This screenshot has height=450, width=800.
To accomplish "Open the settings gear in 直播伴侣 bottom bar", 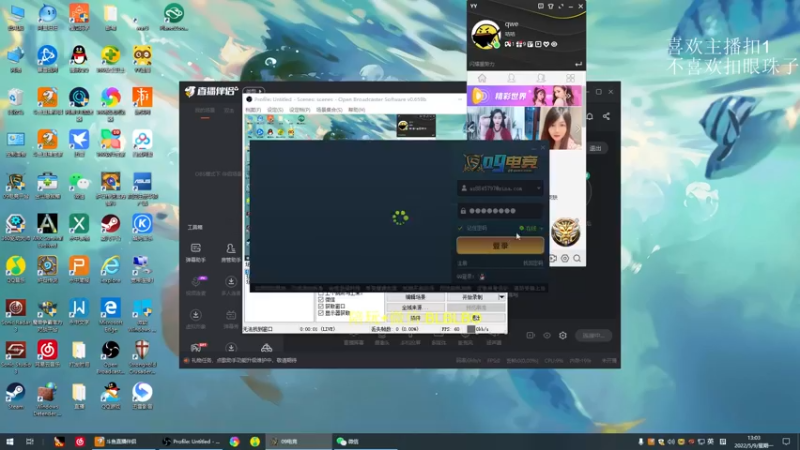I will click(563, 335).
